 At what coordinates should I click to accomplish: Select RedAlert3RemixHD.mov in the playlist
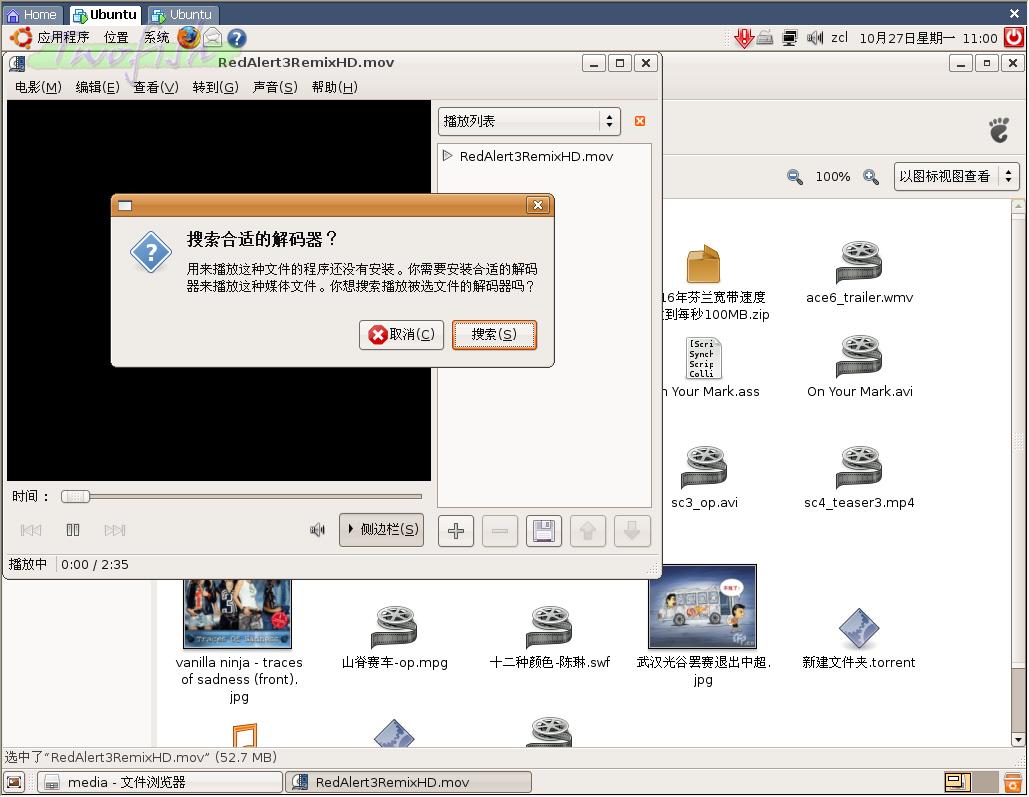click(x=536, y=156)
